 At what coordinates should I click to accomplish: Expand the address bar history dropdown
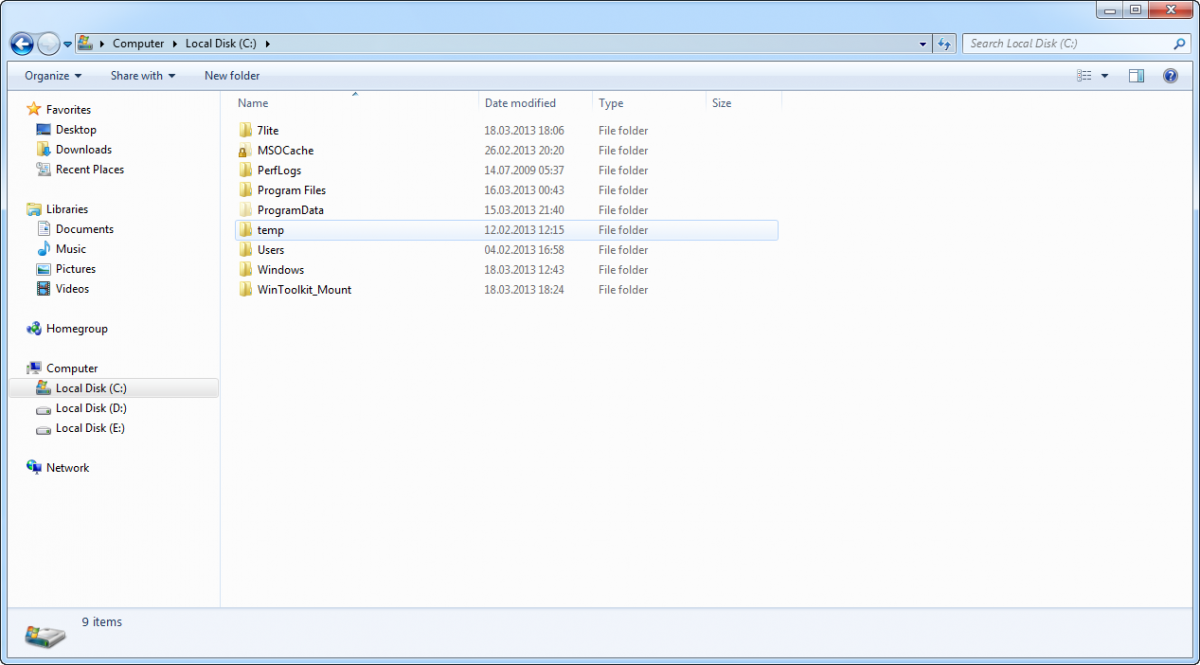click(x=922, y=44)
